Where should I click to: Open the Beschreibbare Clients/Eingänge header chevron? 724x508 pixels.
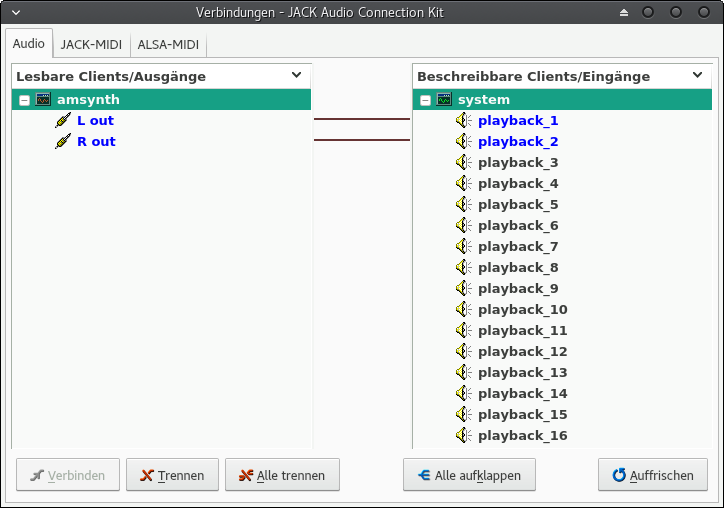[698, 75]
